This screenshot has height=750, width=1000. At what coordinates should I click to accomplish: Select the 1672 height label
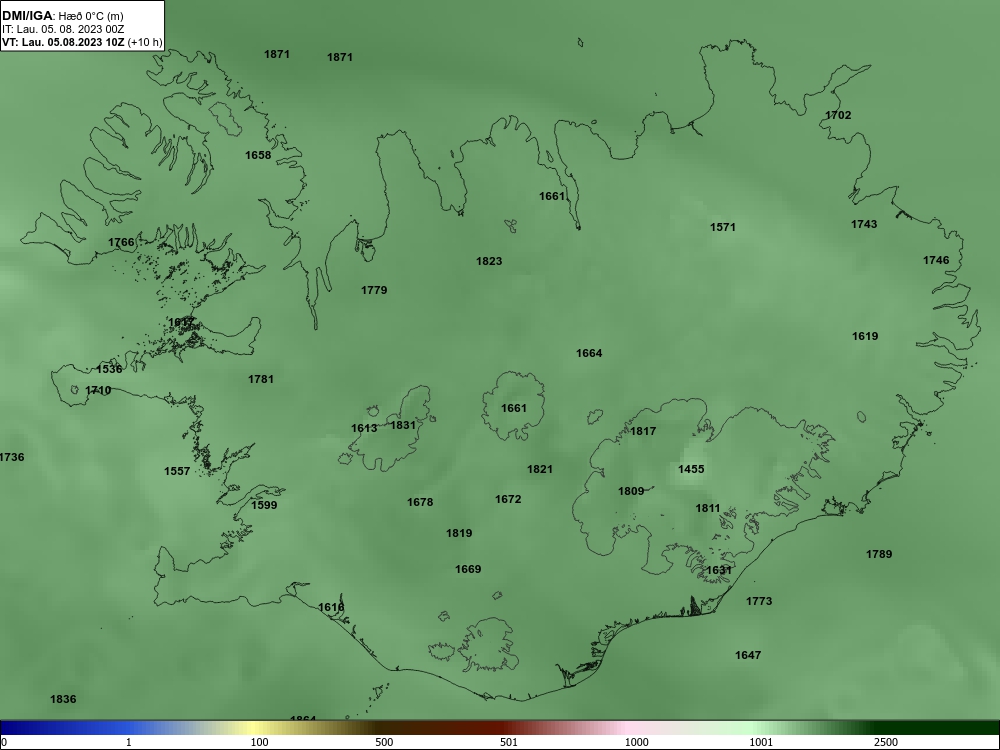coord(508,499)
